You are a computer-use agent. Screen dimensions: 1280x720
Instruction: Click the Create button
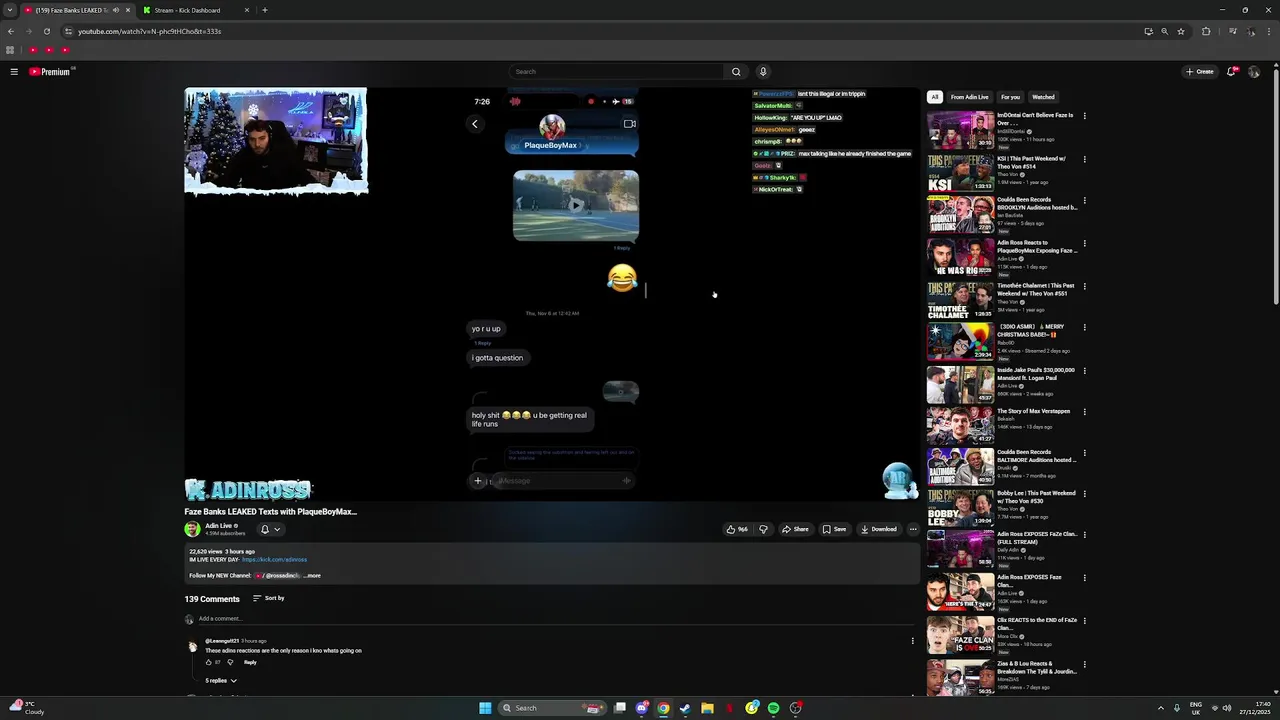[1199, 72]
